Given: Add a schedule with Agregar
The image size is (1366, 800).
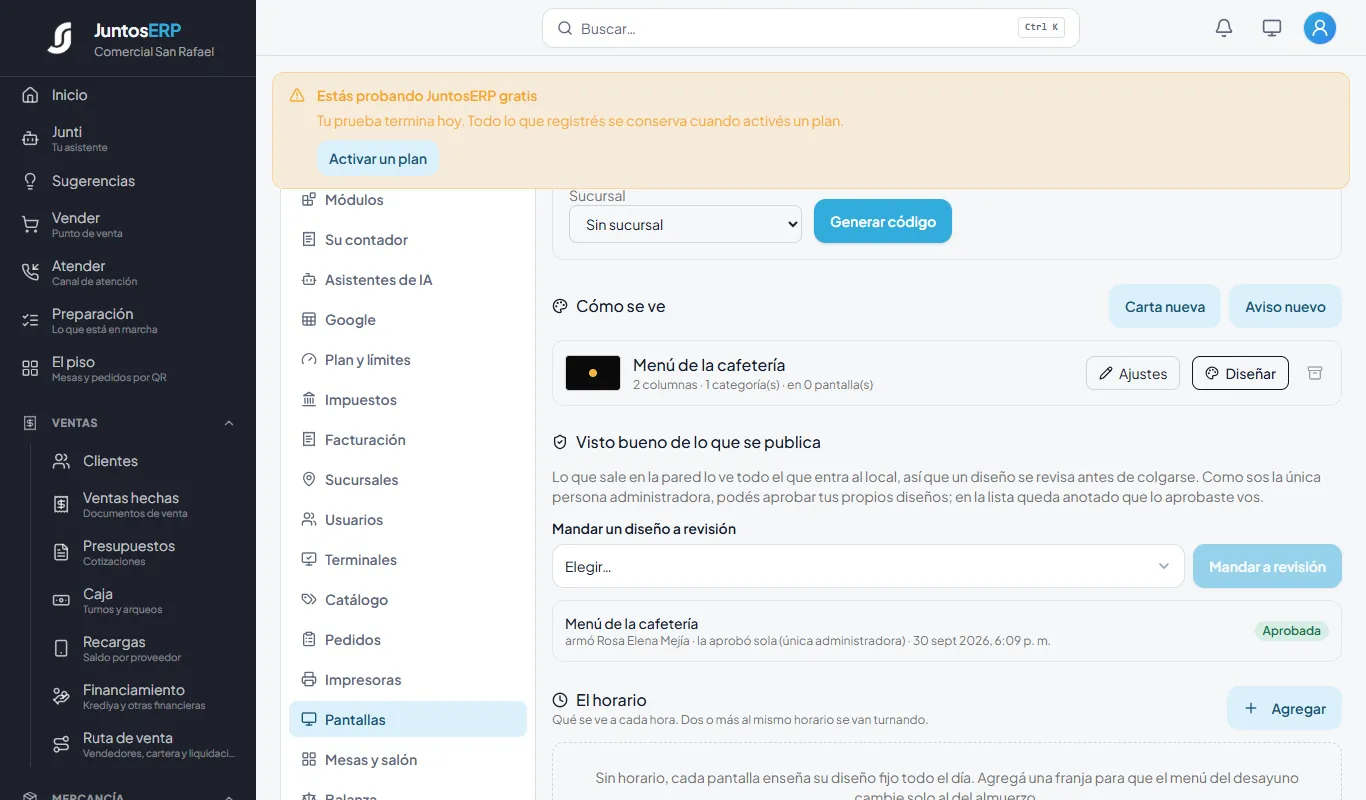Looking at the screenshot, I should [x=1284, y=708].
